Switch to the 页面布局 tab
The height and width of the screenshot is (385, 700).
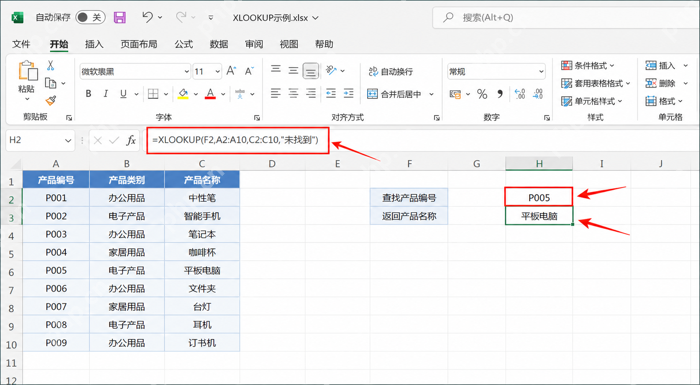coord(139,44)
